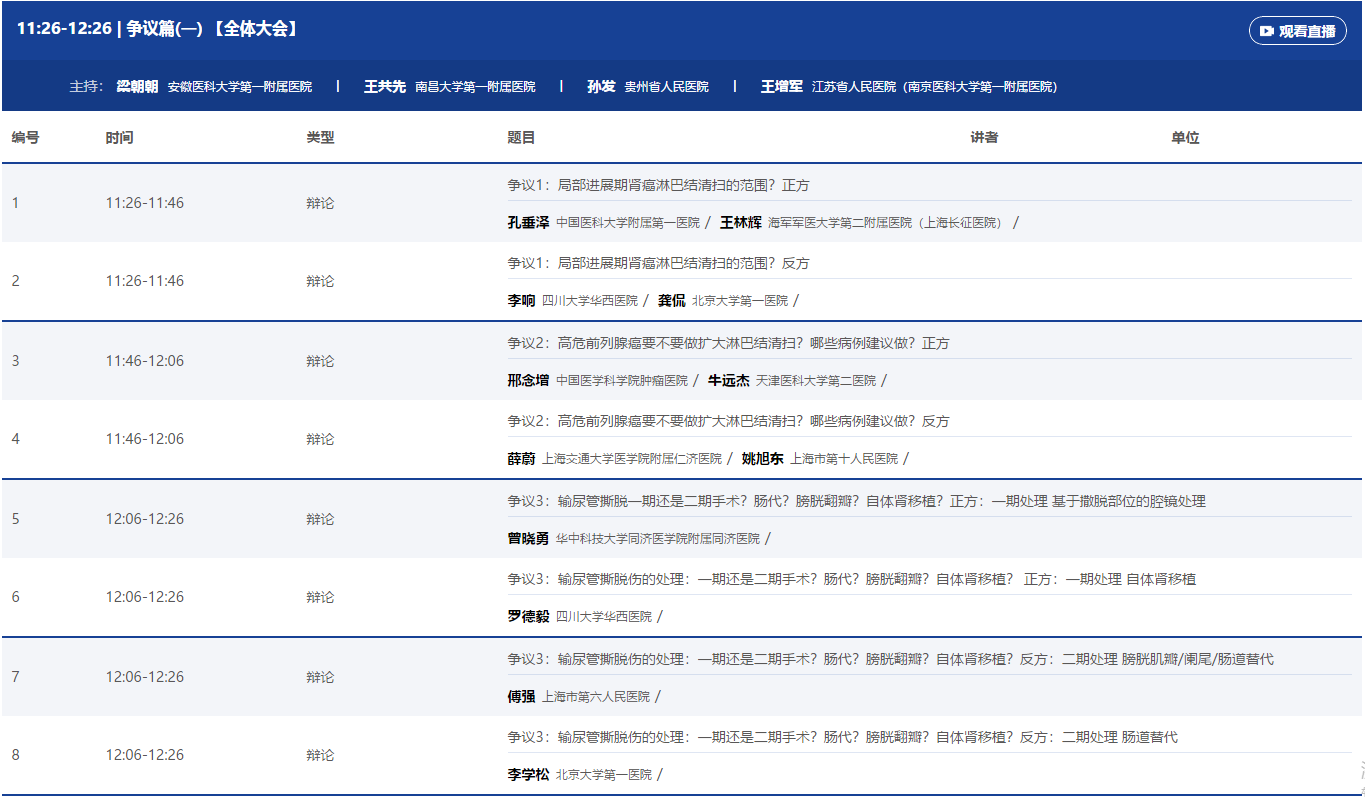
Task: Open speaker 王林辉 profile
Action: [740, 223]
